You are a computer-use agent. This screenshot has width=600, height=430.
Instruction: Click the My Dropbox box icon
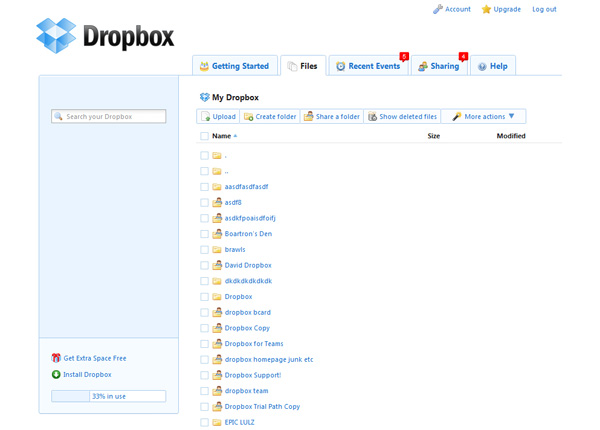[205, 97]
